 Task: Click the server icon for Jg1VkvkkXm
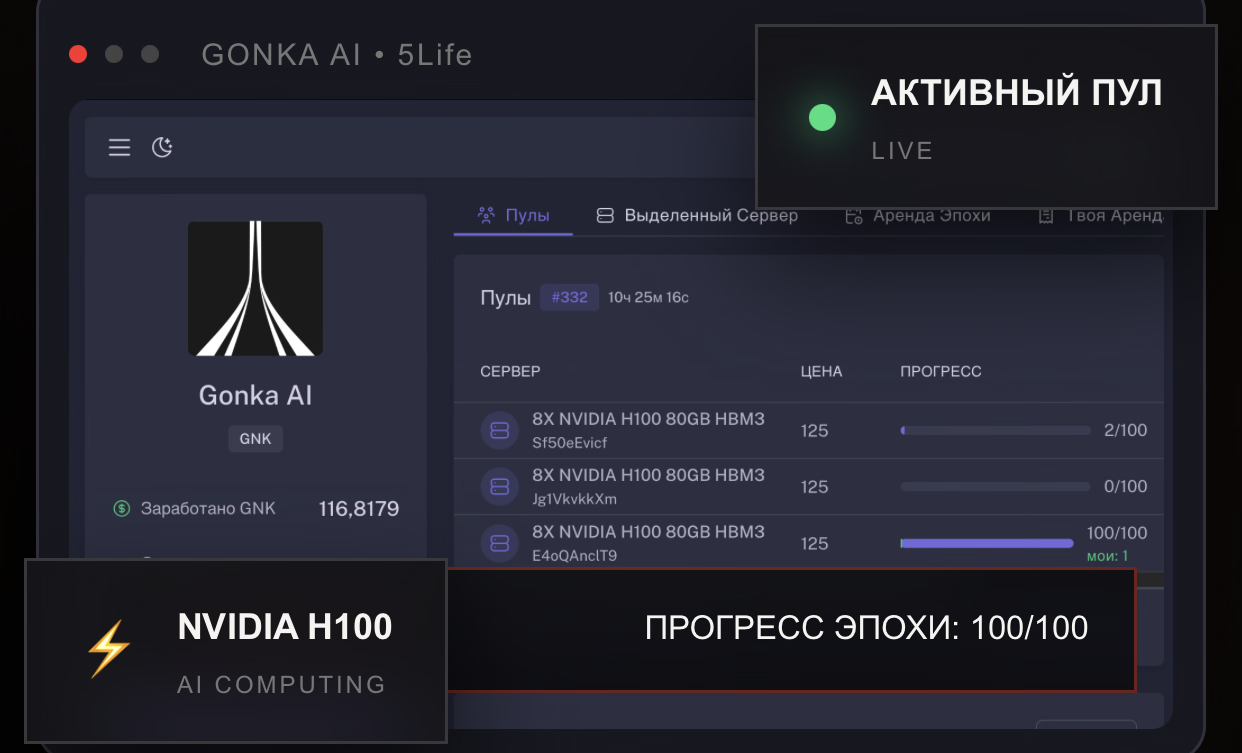coord(499,486)
